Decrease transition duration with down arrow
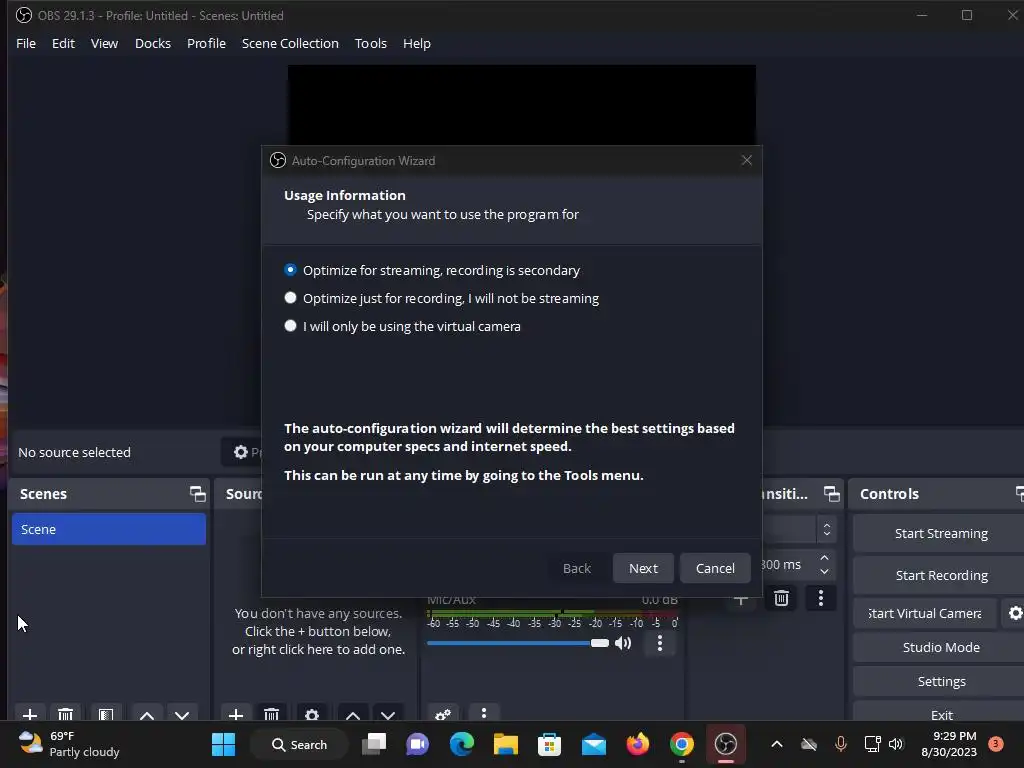The image size is (1024, 768). point(825,571)
